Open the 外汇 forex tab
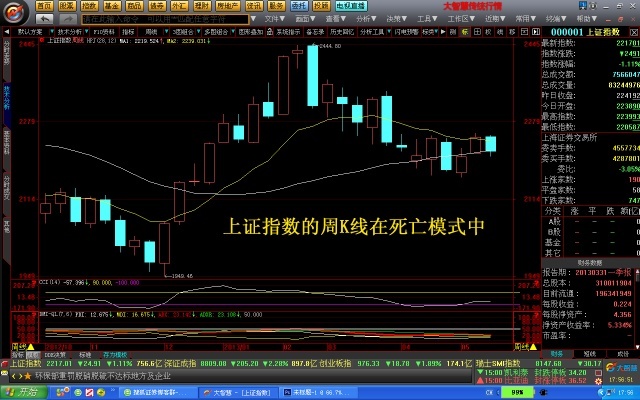This screenshot has height=400, width=640. (x=179, y=6)
